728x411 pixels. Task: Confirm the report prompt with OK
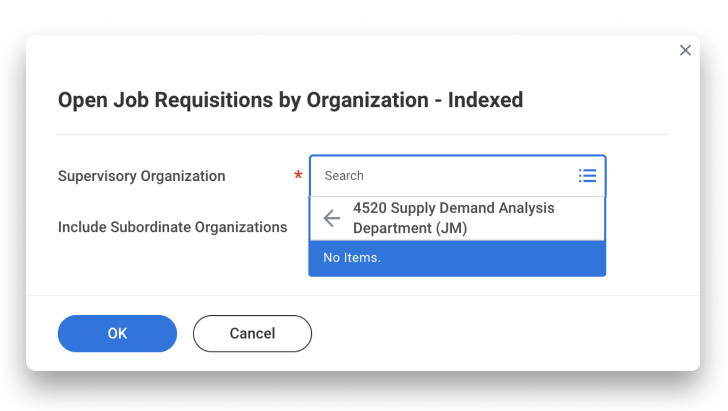coord(117,334)
